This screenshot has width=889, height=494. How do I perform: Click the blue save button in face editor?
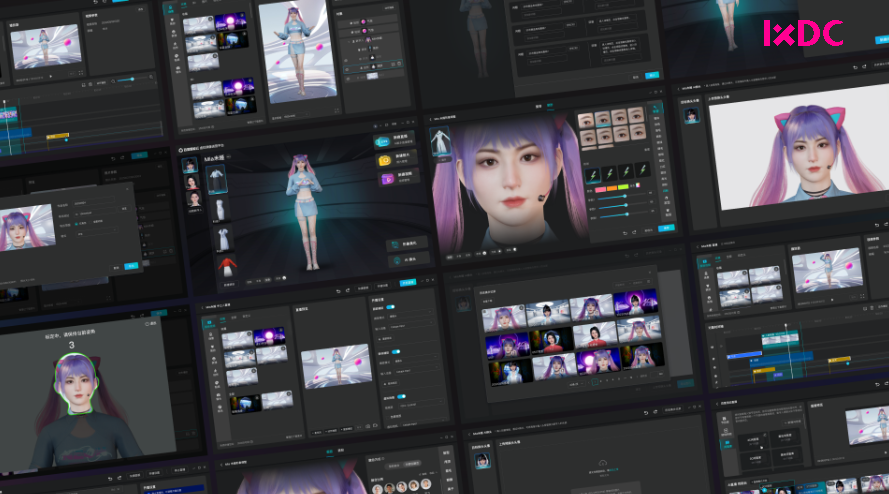pos(666,228)
